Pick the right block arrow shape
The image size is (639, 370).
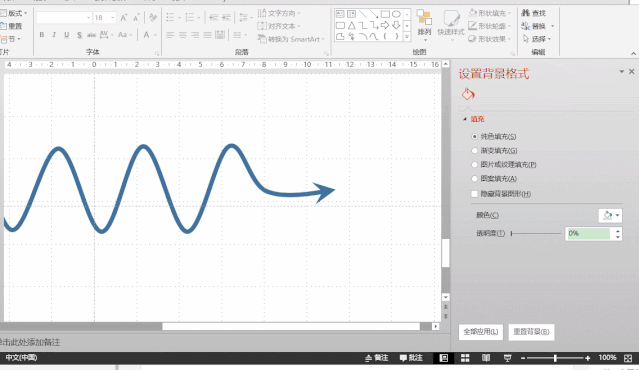[385, 25]
